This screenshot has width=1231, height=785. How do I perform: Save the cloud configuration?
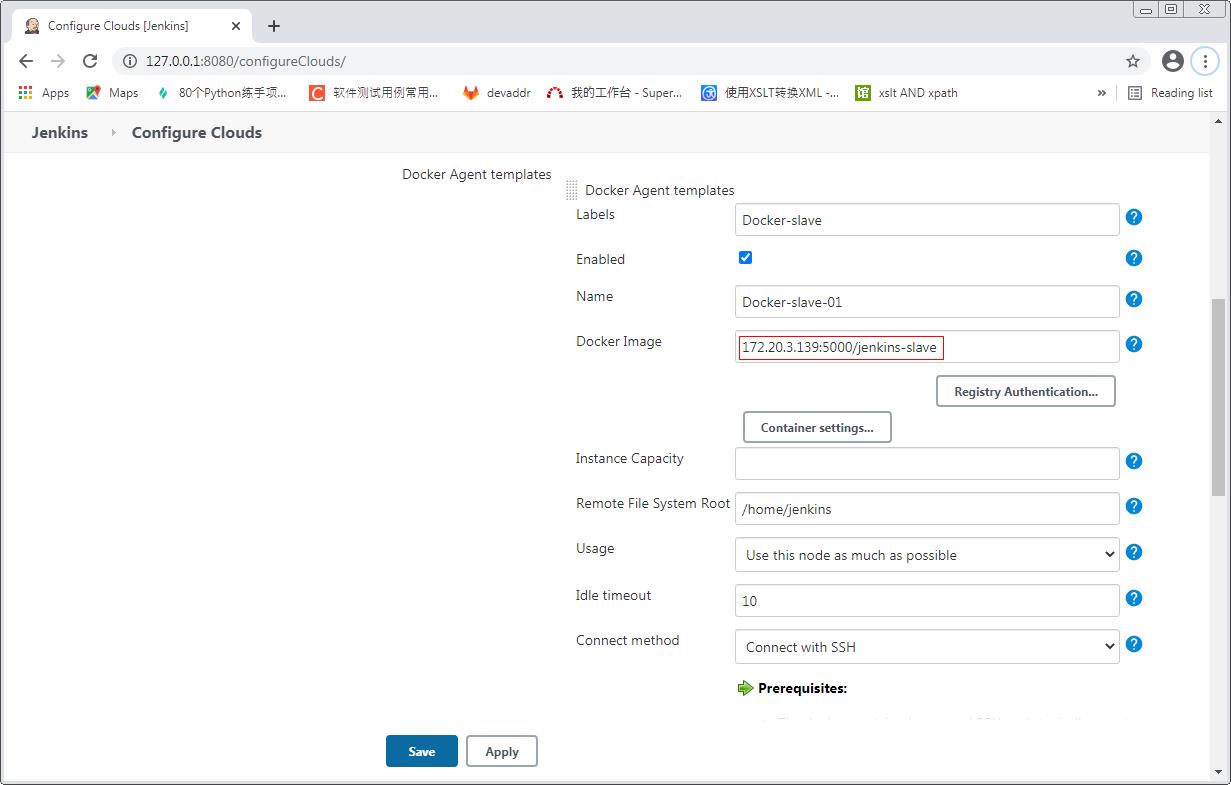tap(422, 751)
